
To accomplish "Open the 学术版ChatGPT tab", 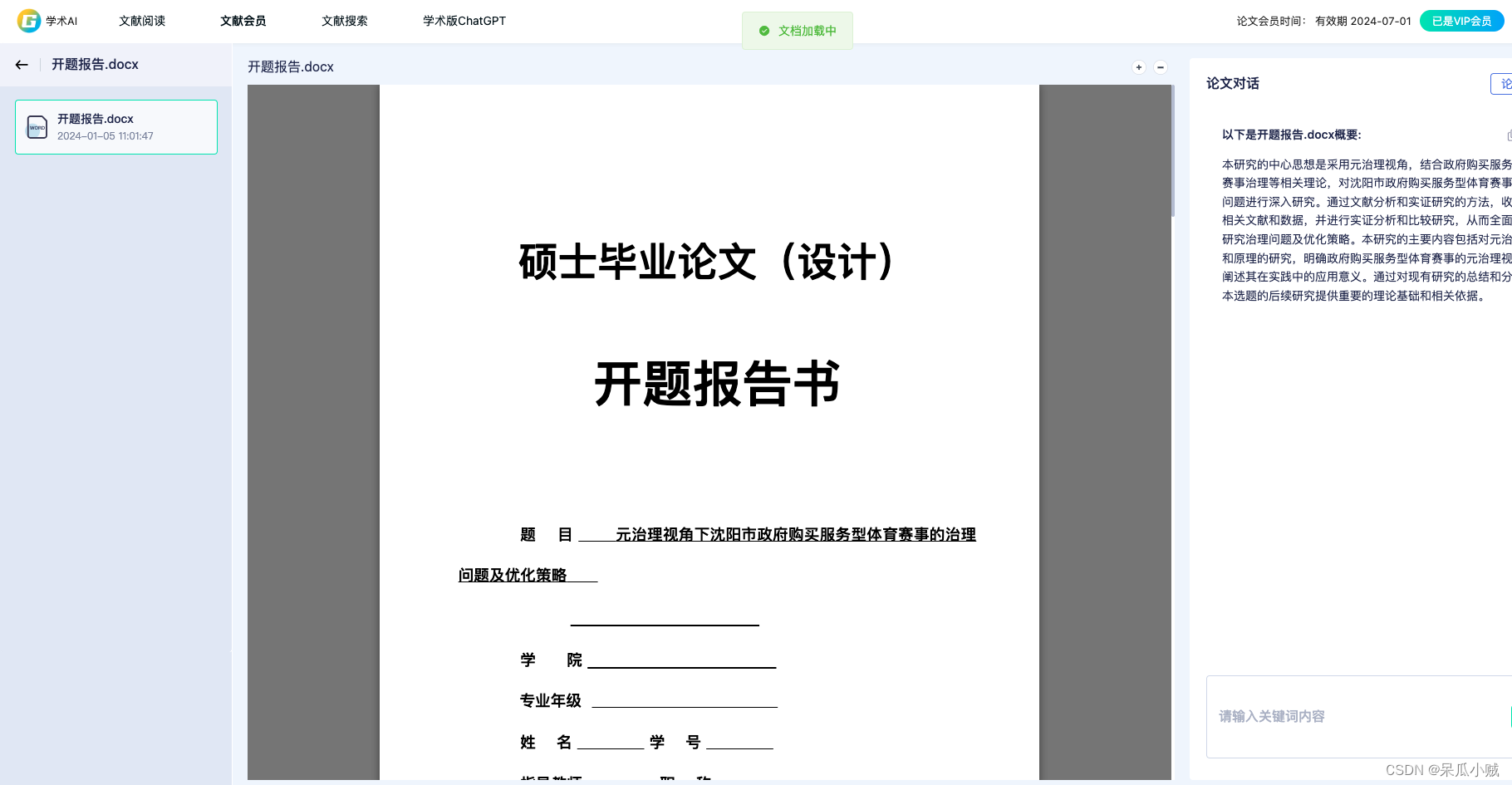I will pyautogui.click(x=464, y=21).
